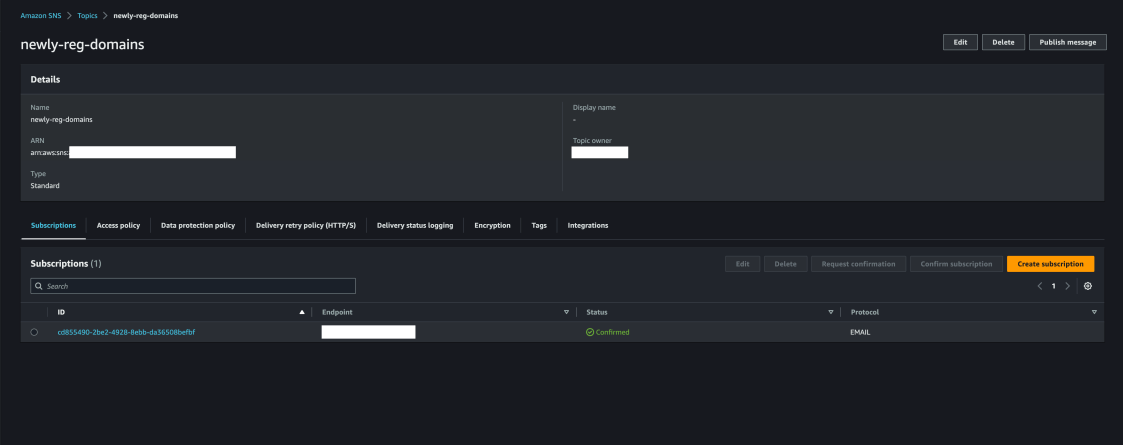Screen dimensions: 1123x445
Task: Click the Create subscription button
Action: pos(1050,264)
